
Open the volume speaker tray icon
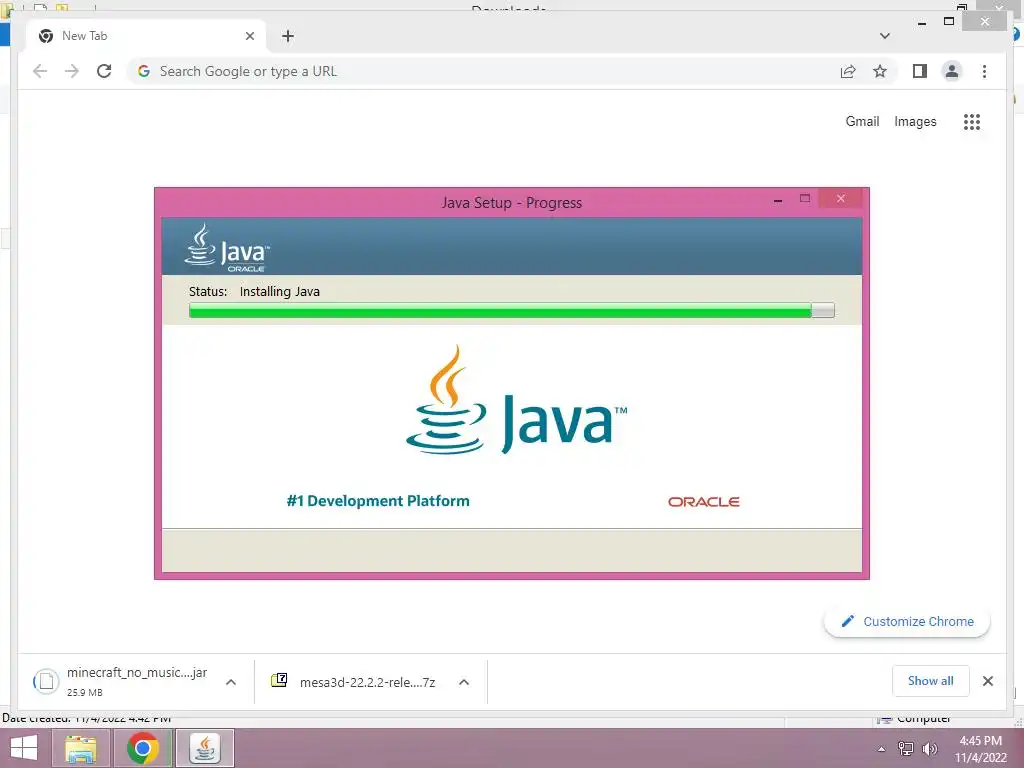pyautogui.click(x=929, y=749)
